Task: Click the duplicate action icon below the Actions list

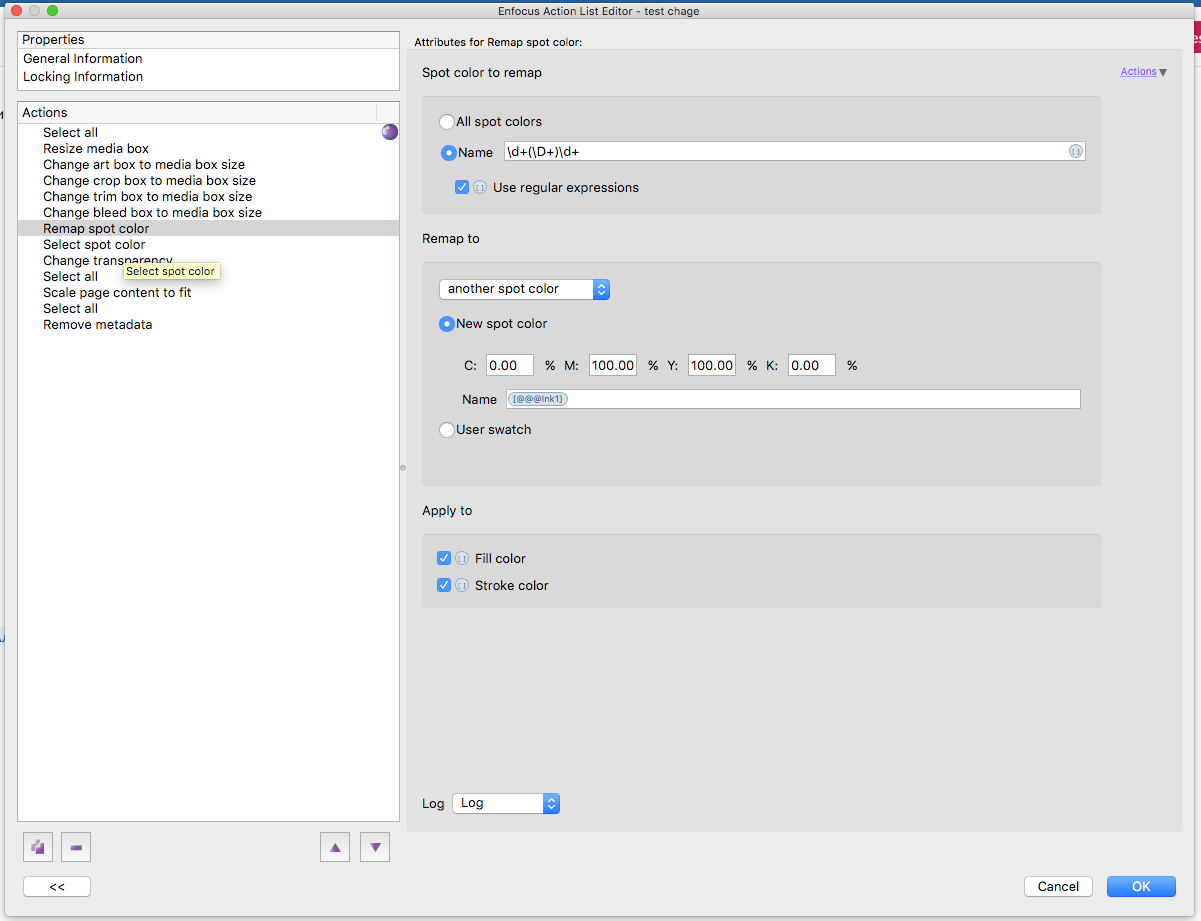Action: pyautogui.click(x=38, y=847)
